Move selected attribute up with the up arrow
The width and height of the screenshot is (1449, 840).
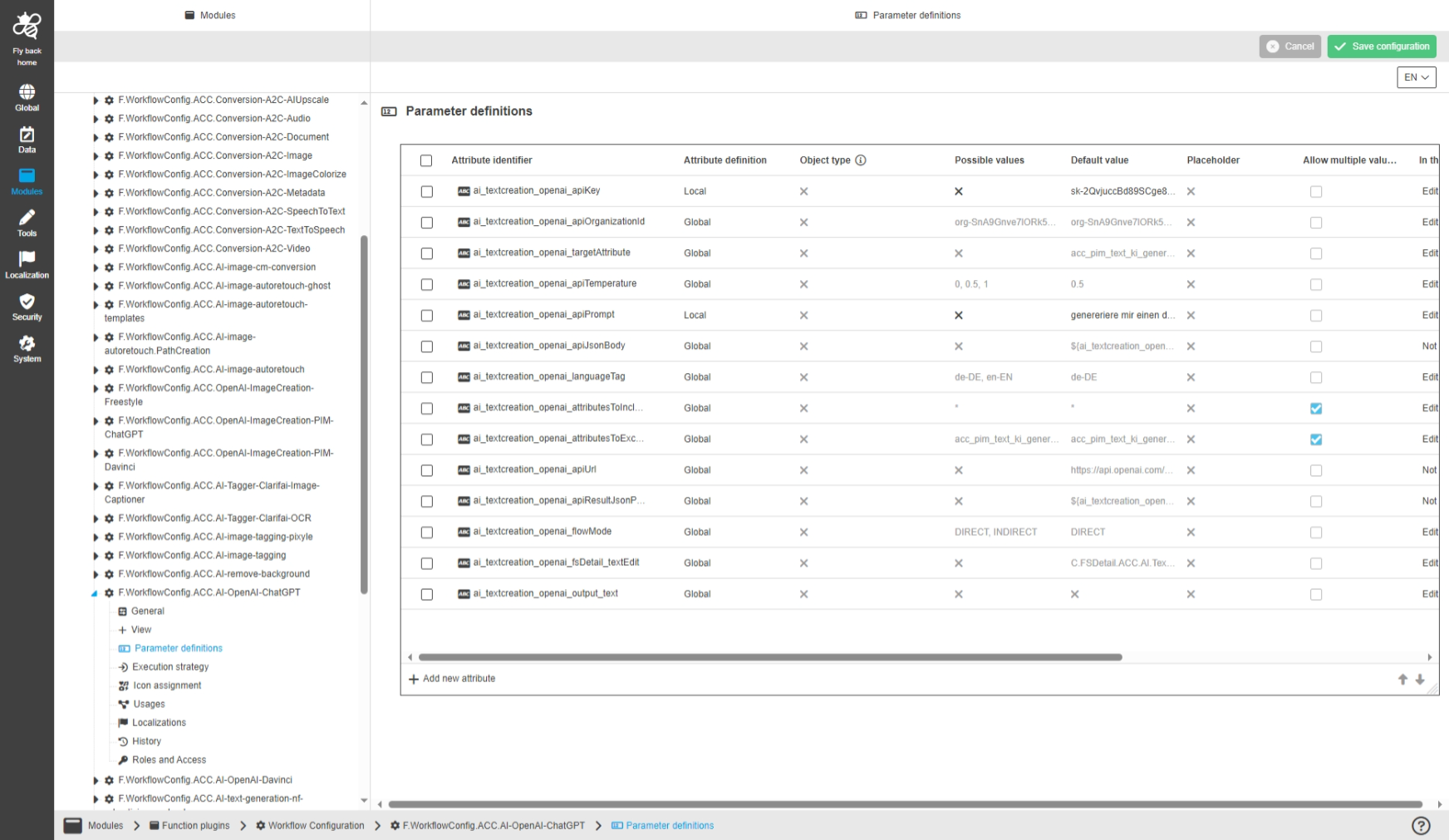[1402, 679]
